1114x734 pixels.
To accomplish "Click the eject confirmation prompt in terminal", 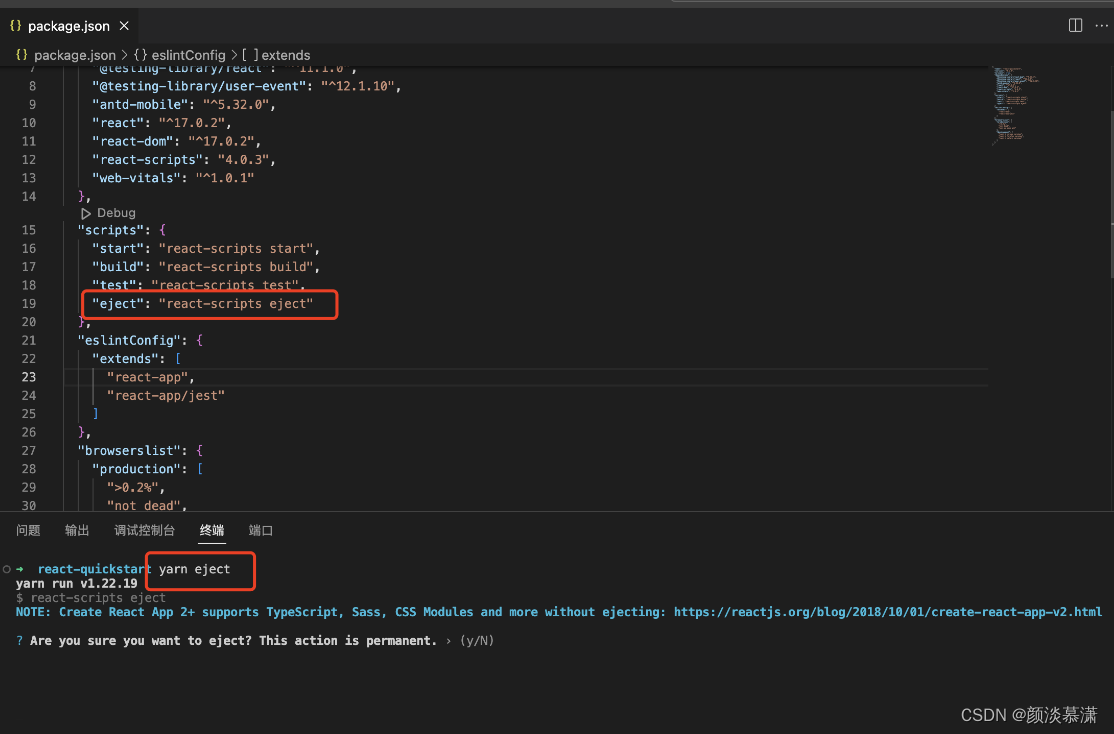I will [x=233, y=641].
